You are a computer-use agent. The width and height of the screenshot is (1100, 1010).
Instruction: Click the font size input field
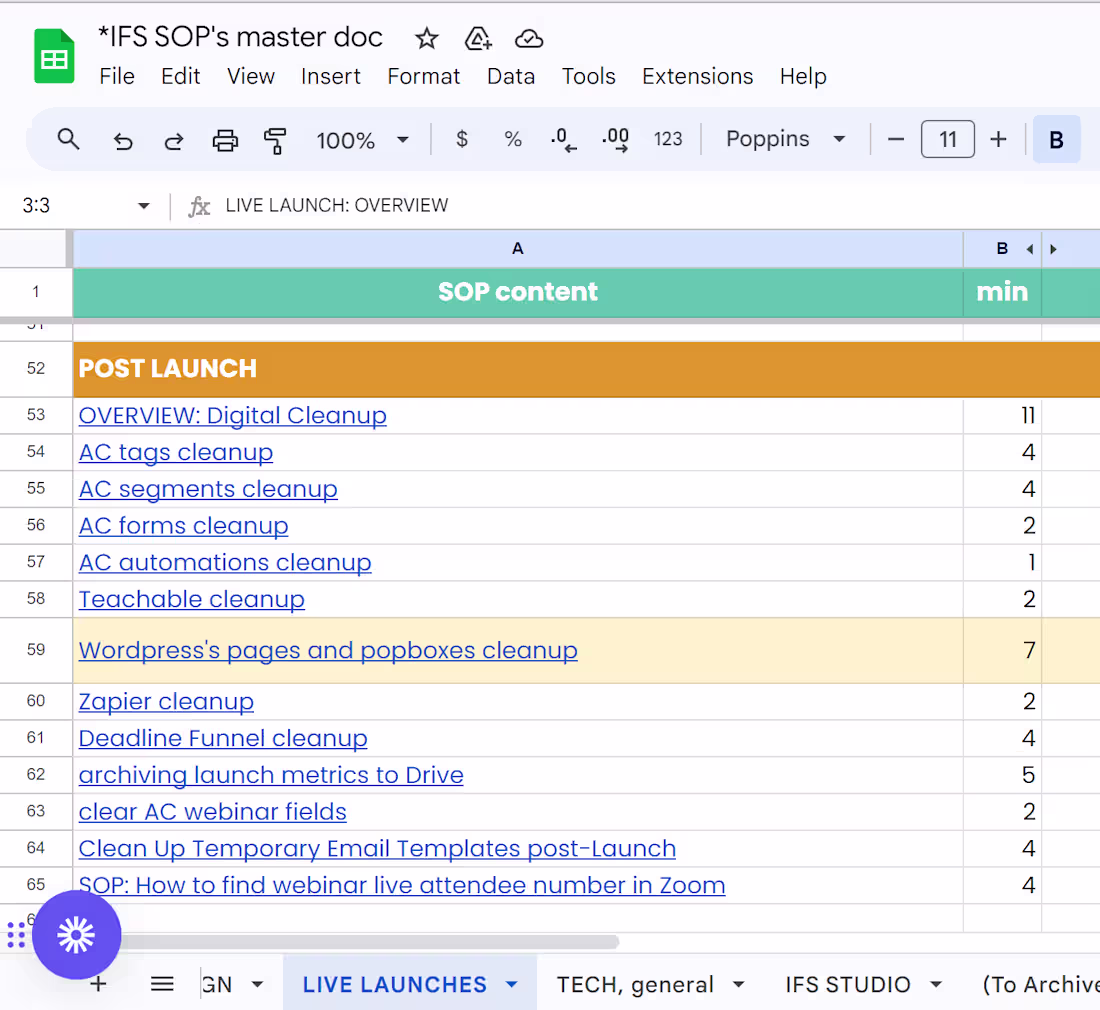tap(947, 140)
